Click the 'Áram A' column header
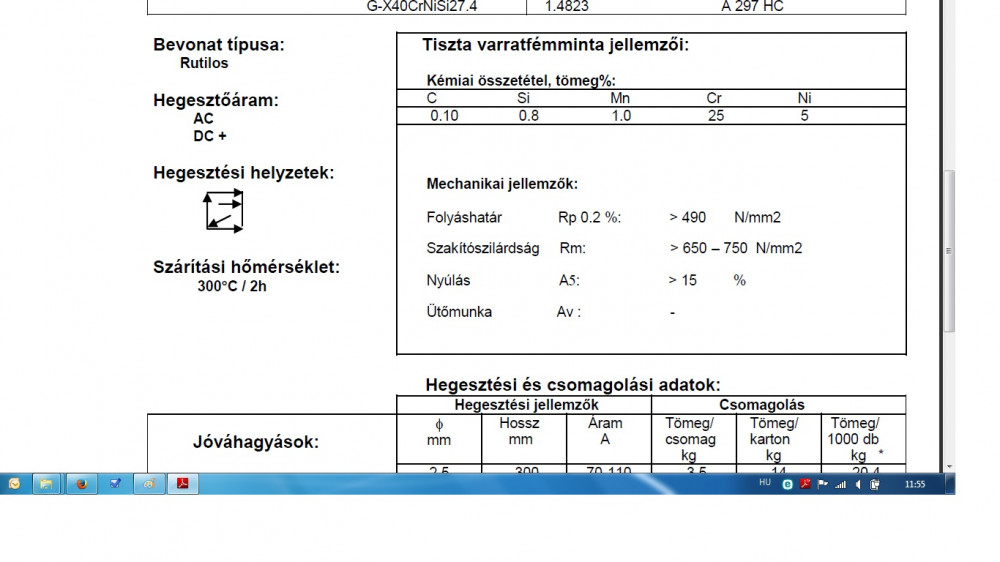Image resolution: width=1000 pixels, height=562 pixels. 605,431
